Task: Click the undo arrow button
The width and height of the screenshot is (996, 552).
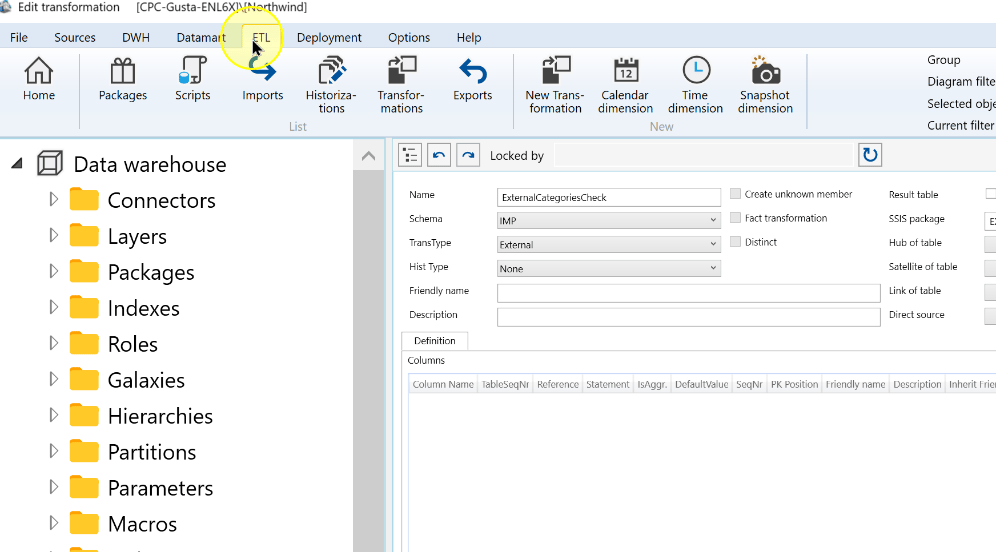Action: click(x=439, y=155)
